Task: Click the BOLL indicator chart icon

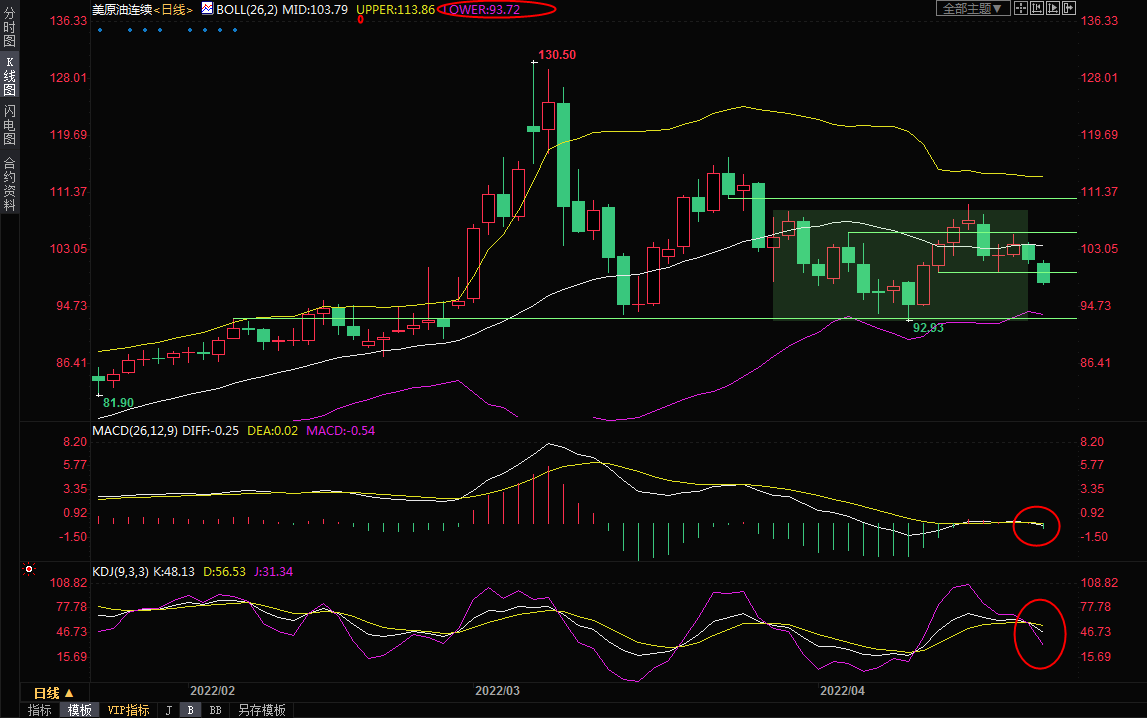Action: click(207, 8)
